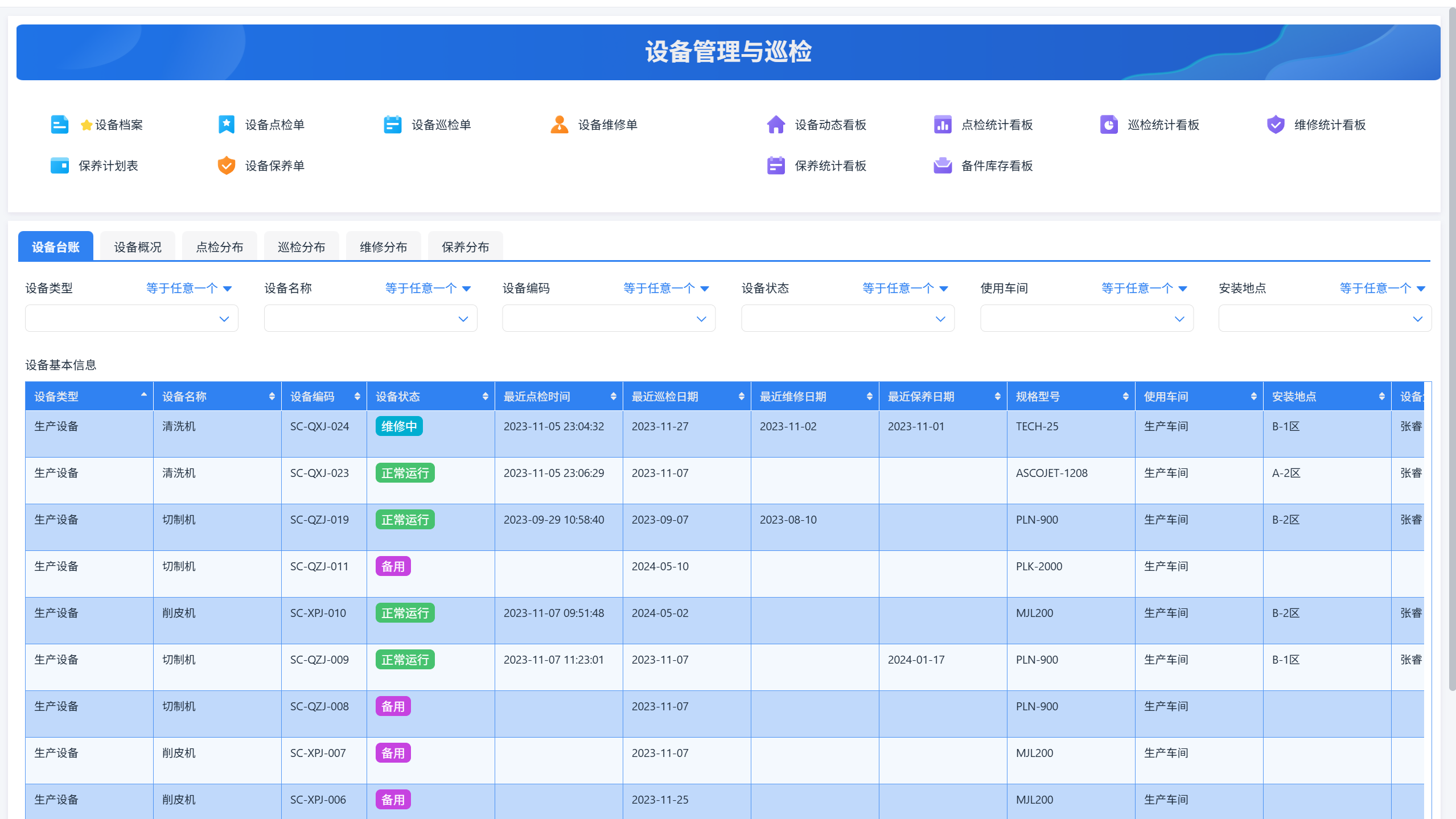
Task: Click the 设备动态看板 house icon
Action: pyautogui.click(x=775, y=125)
